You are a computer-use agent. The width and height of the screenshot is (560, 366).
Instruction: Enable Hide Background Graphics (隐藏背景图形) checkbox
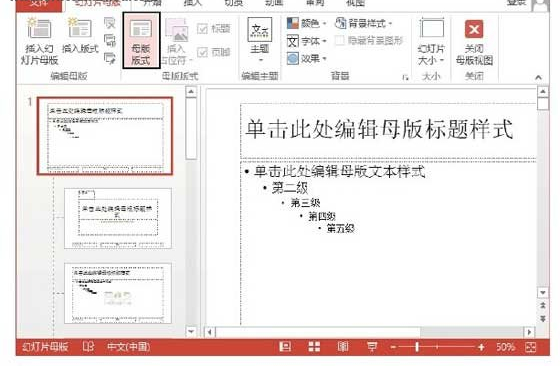[340, 40]
